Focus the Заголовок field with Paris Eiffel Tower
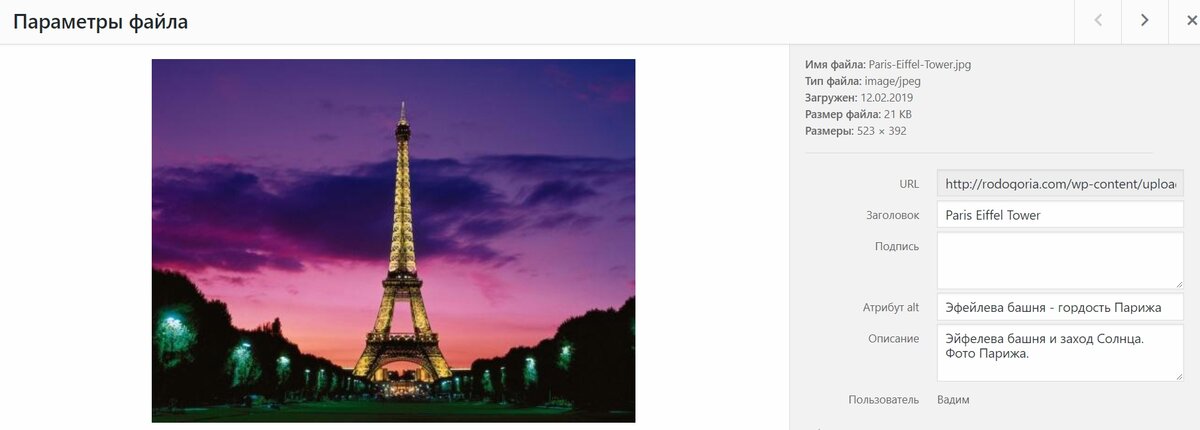 coord(1060,215)
